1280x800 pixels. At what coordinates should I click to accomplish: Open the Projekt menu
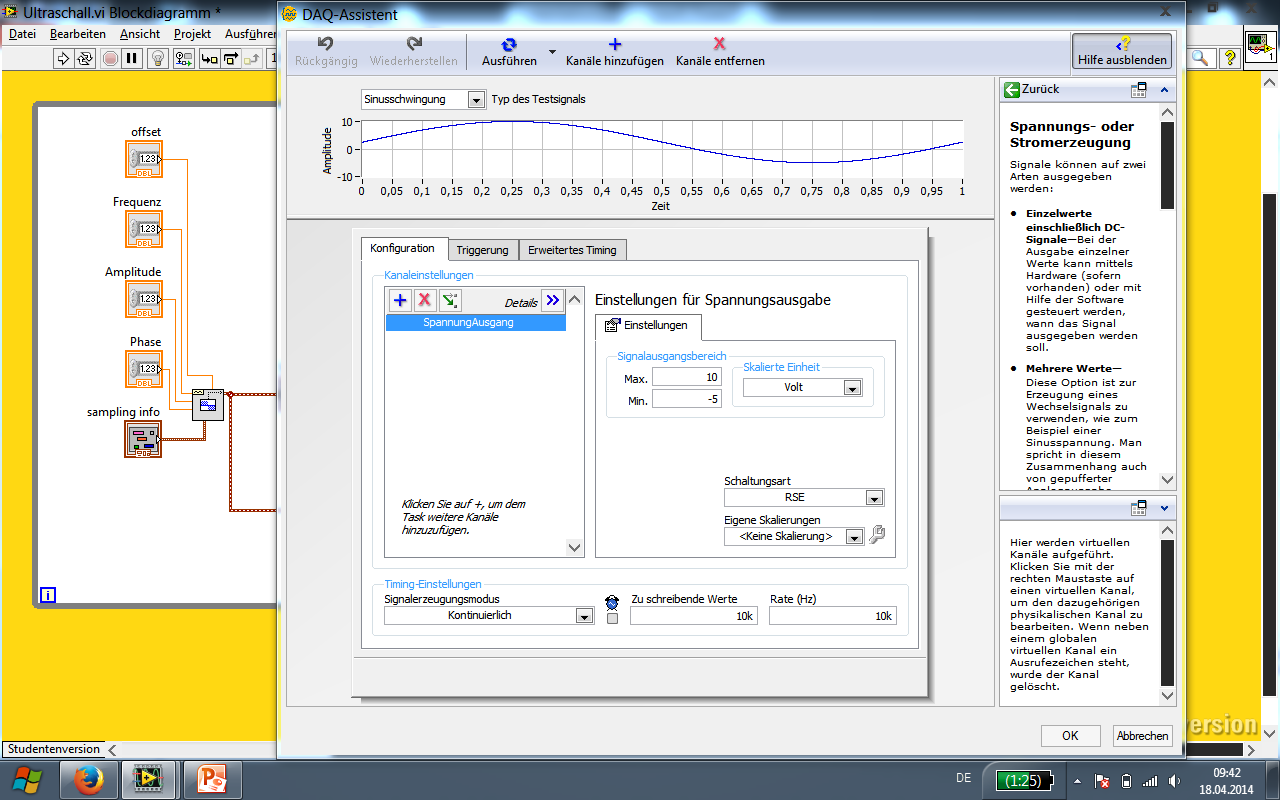tap(192, 34)
